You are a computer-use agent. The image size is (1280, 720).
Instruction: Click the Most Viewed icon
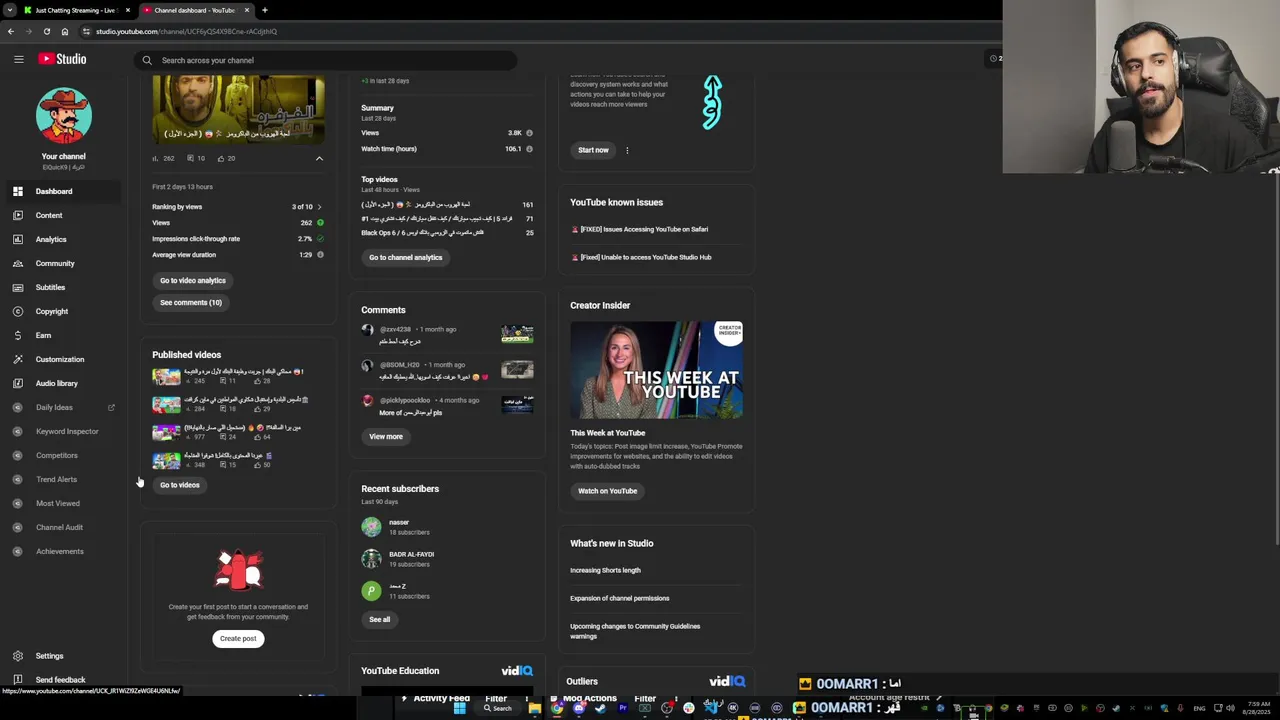pyautogui.click(x=17, y=503)
